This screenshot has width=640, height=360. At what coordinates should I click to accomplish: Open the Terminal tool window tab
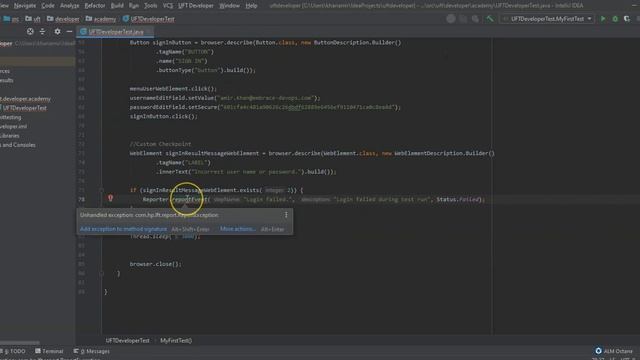pyautogui.click(x=49, y=351)
